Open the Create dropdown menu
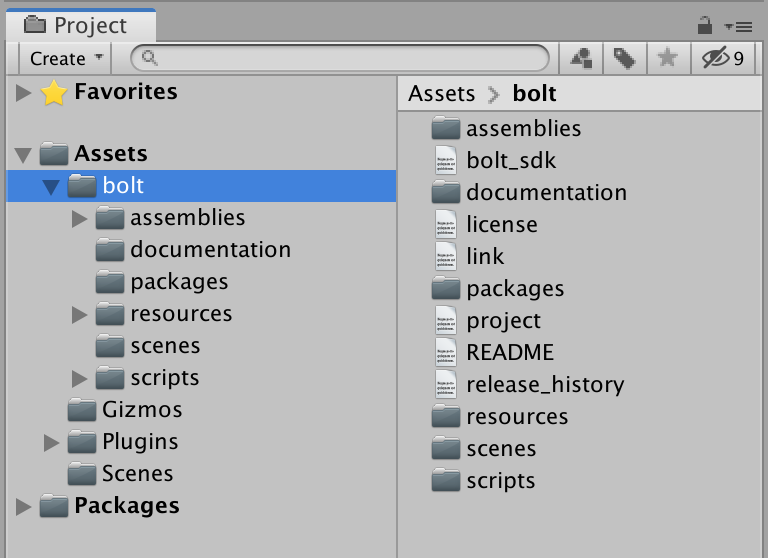 66,59
